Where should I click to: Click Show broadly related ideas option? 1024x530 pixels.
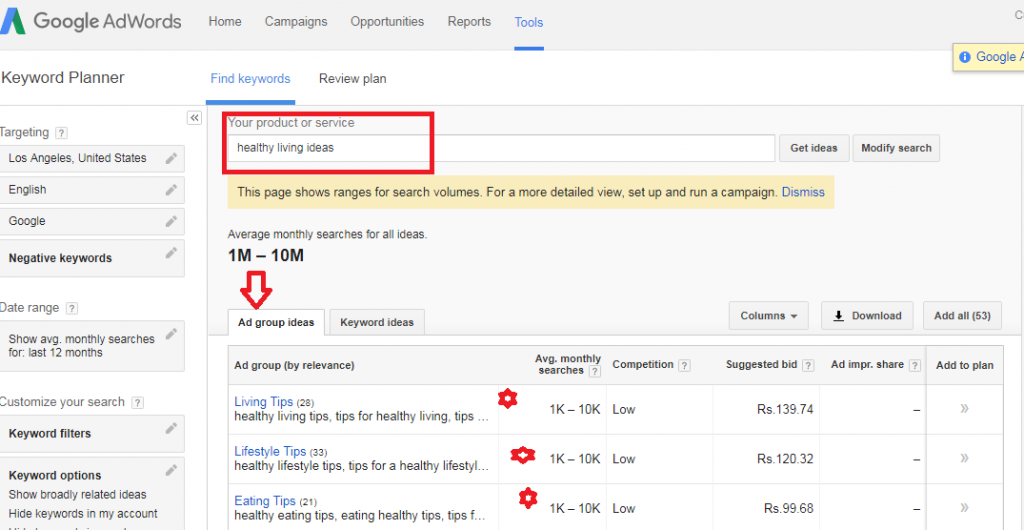coord(77,495)
